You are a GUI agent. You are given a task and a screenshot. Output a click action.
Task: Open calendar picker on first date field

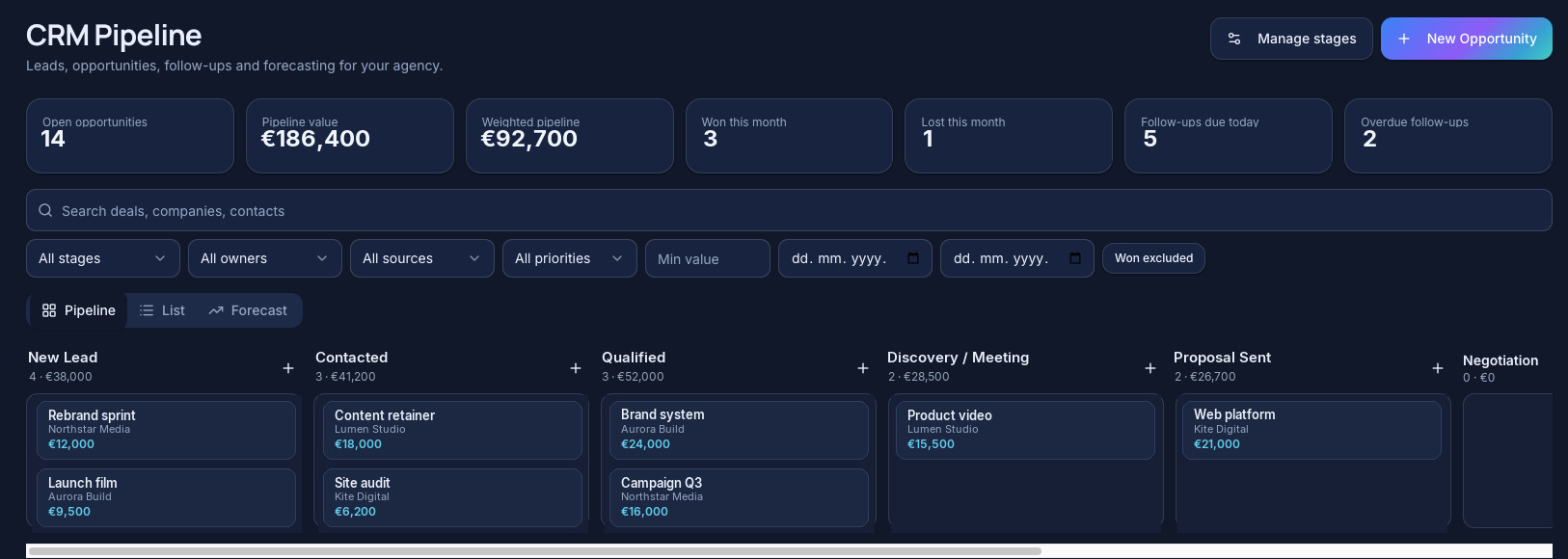(x=913, y=258)
